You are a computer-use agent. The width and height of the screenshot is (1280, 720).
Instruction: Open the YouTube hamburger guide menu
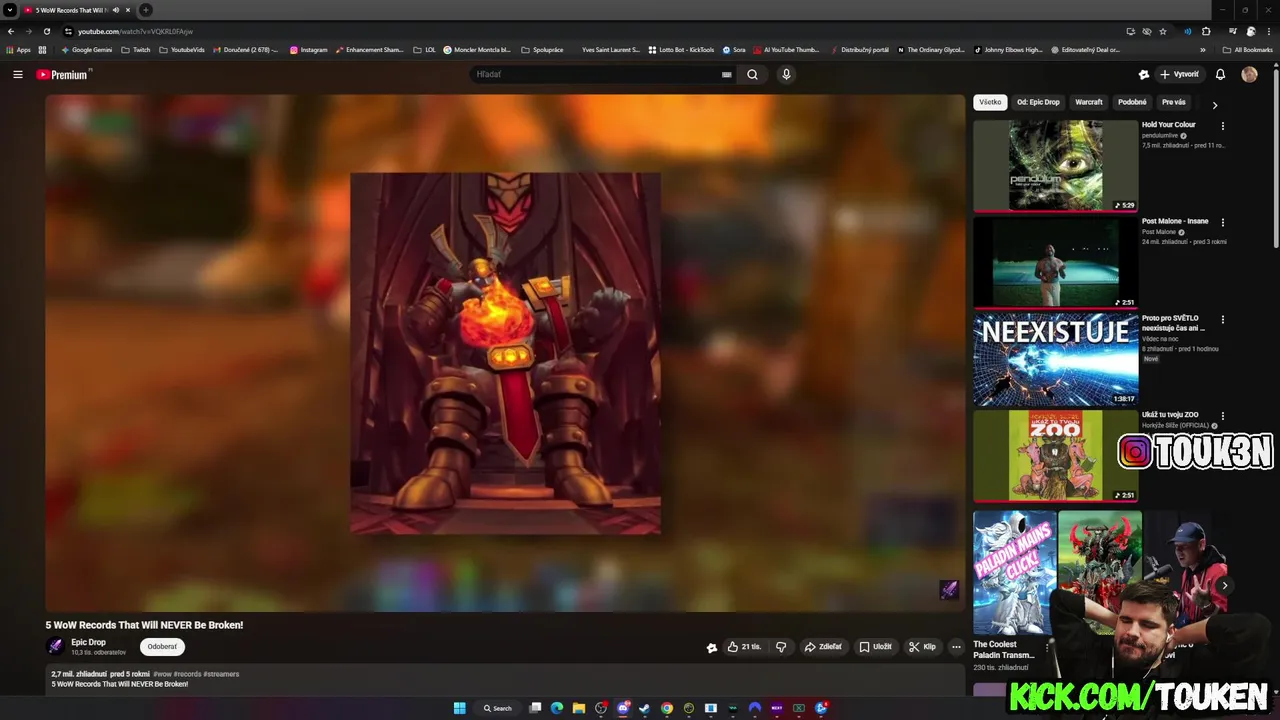click(x=18, y=74)
